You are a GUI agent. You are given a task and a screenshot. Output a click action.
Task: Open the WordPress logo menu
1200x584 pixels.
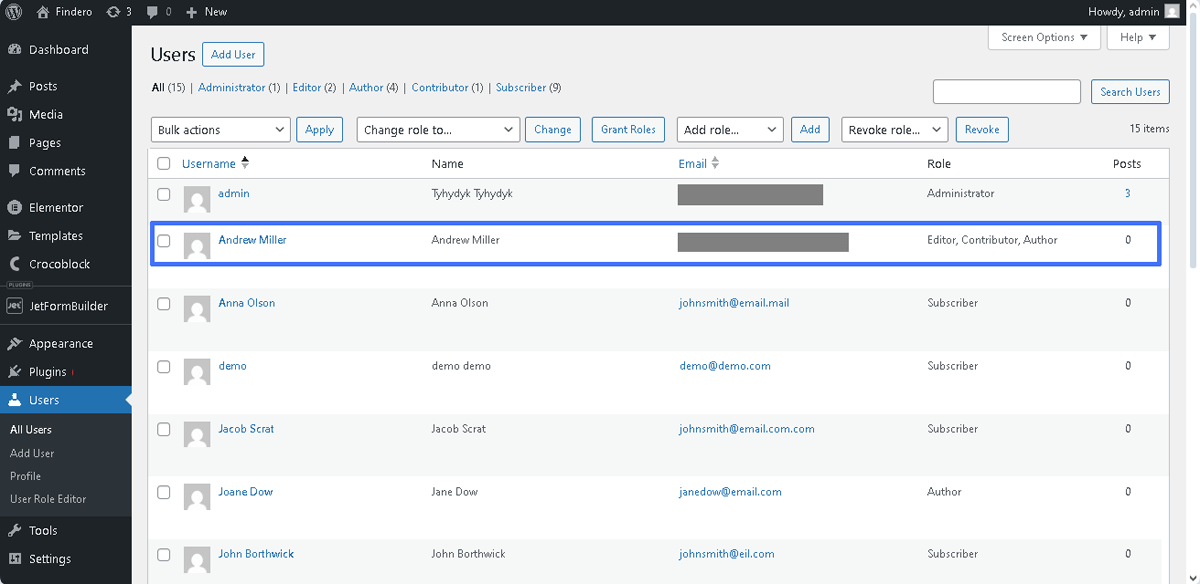pos(12,12)
